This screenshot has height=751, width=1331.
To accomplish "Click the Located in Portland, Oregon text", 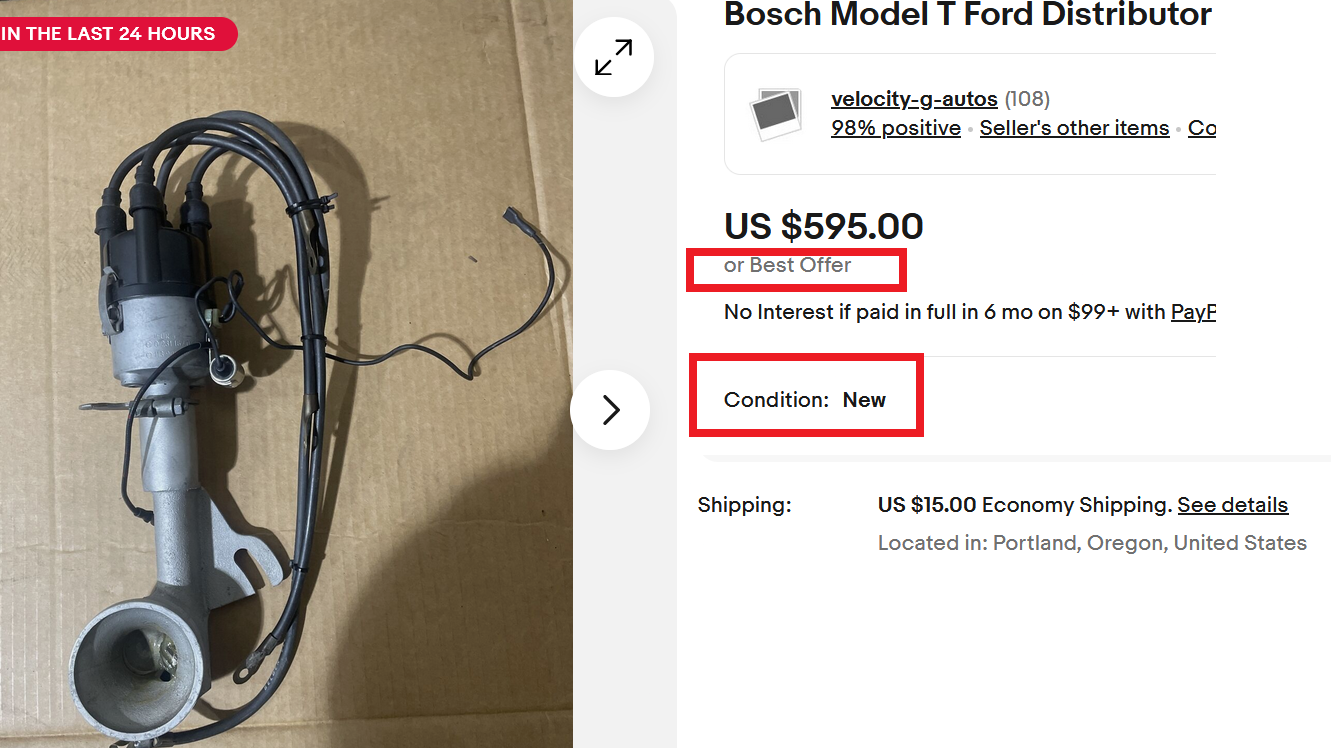I will [1091, 543].
